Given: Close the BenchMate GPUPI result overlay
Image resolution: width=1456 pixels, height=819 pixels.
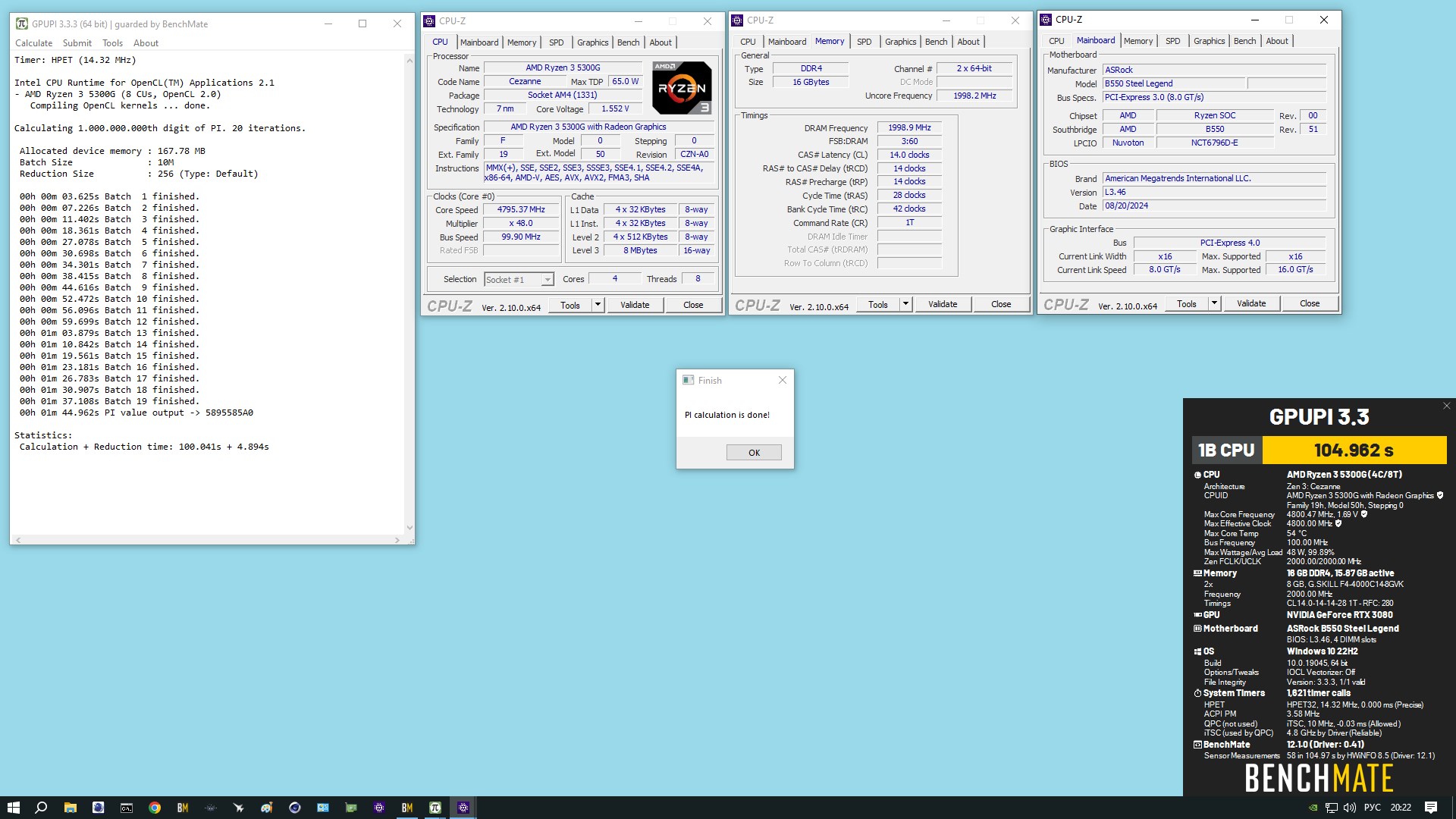Looking at the screenshot, I should click(1446, 406).
